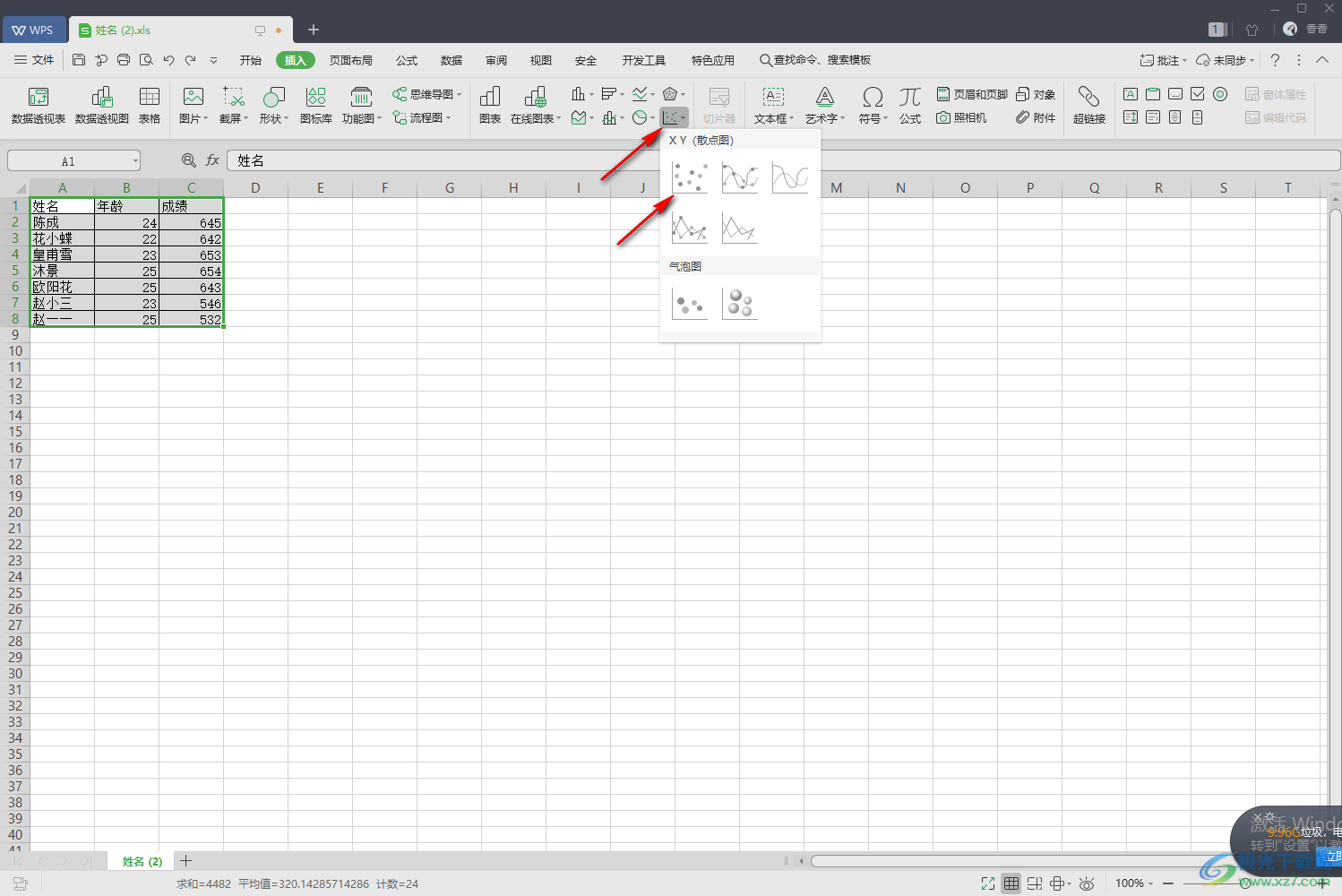Image resolution: width=1342 pixels, height=896 pixels.
Task: Open the 批注 comments button
Action: [1163, 60]
